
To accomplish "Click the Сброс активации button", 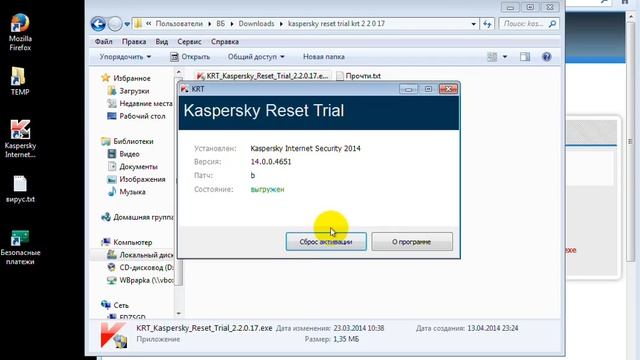I will pyautogui.click(x=326, y=242).
